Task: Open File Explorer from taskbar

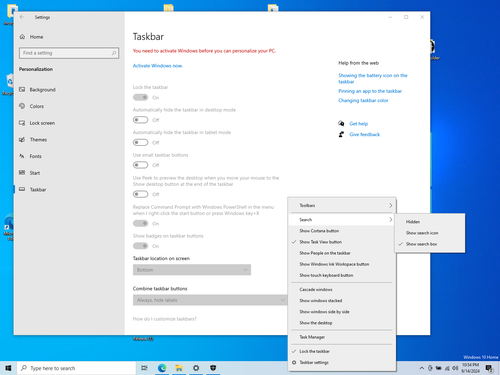Action: coord(179,368)
